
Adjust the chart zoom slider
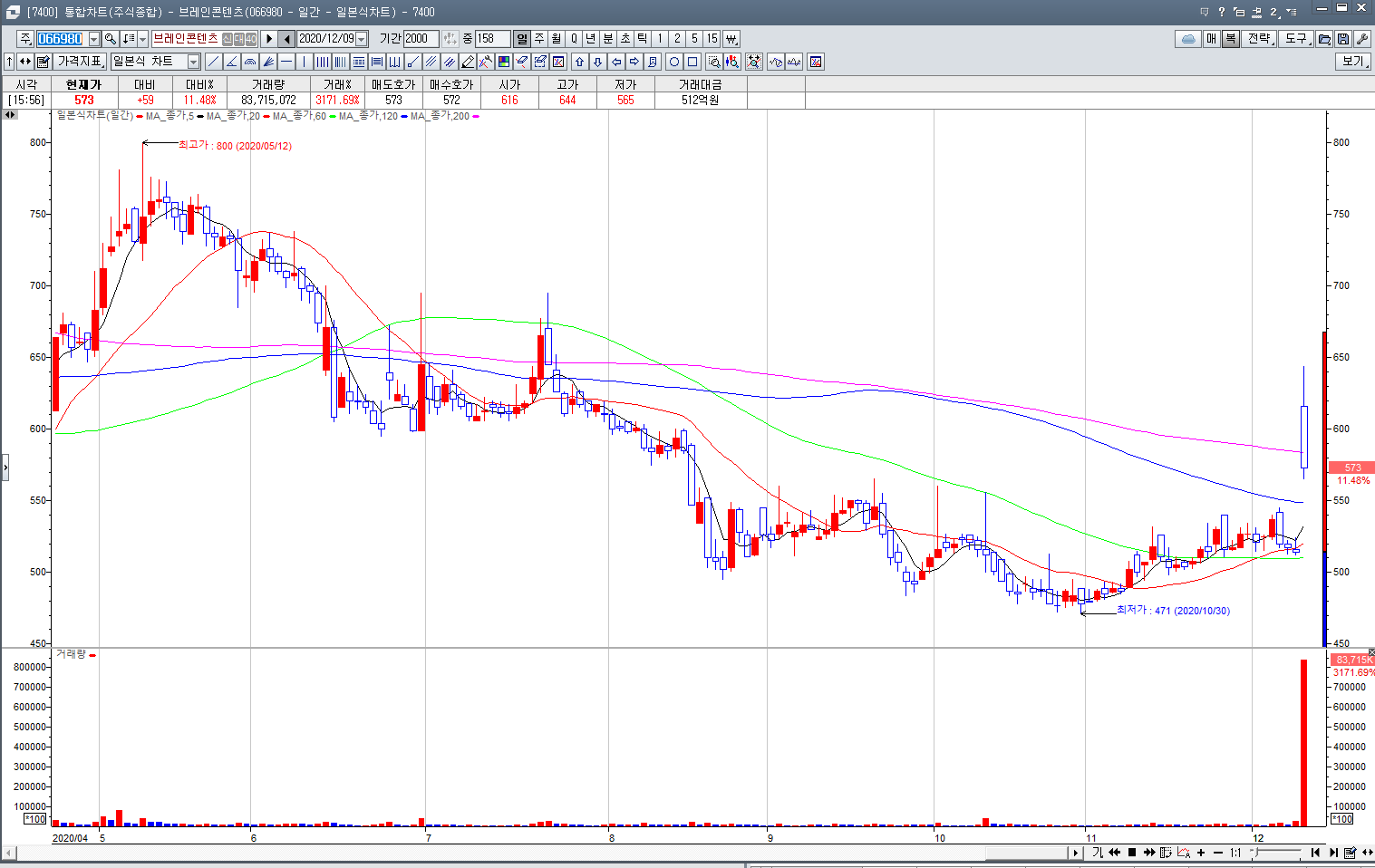(x=1255, y=852)
